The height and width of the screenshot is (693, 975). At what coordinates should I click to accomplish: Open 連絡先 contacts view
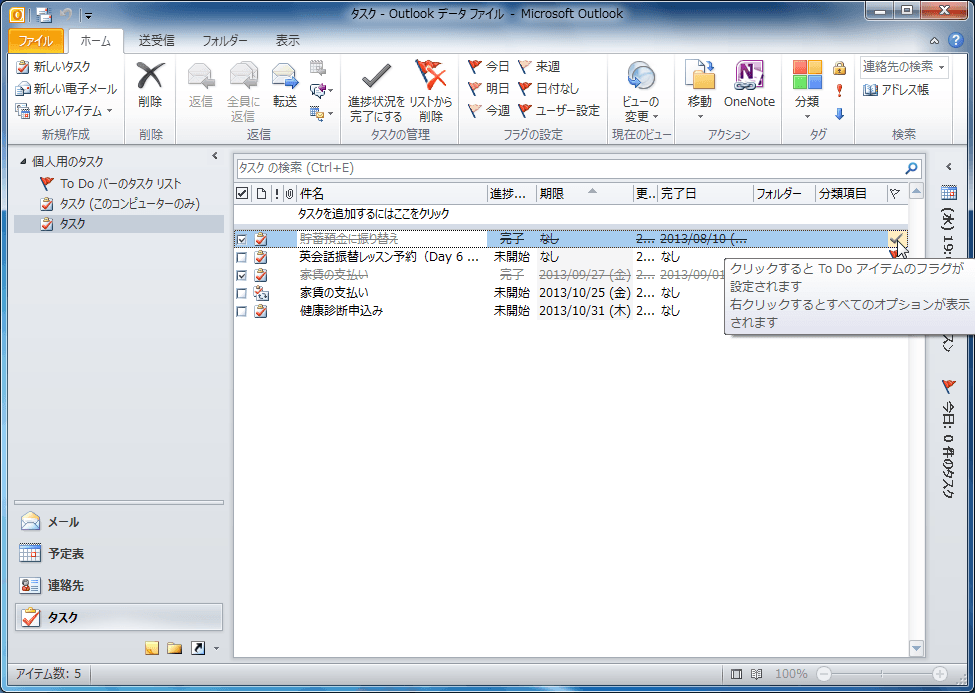119,585
